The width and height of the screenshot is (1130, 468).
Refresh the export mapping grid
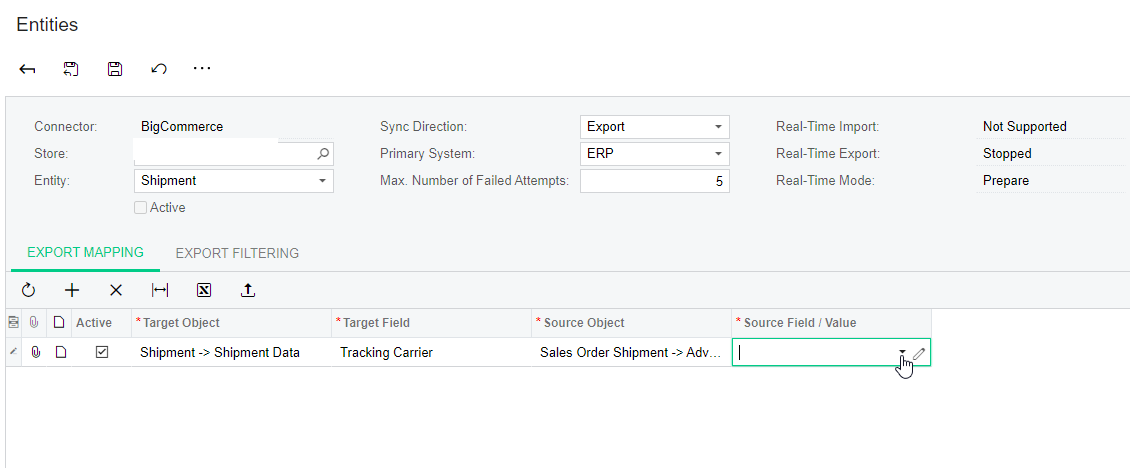pos(28,291)
